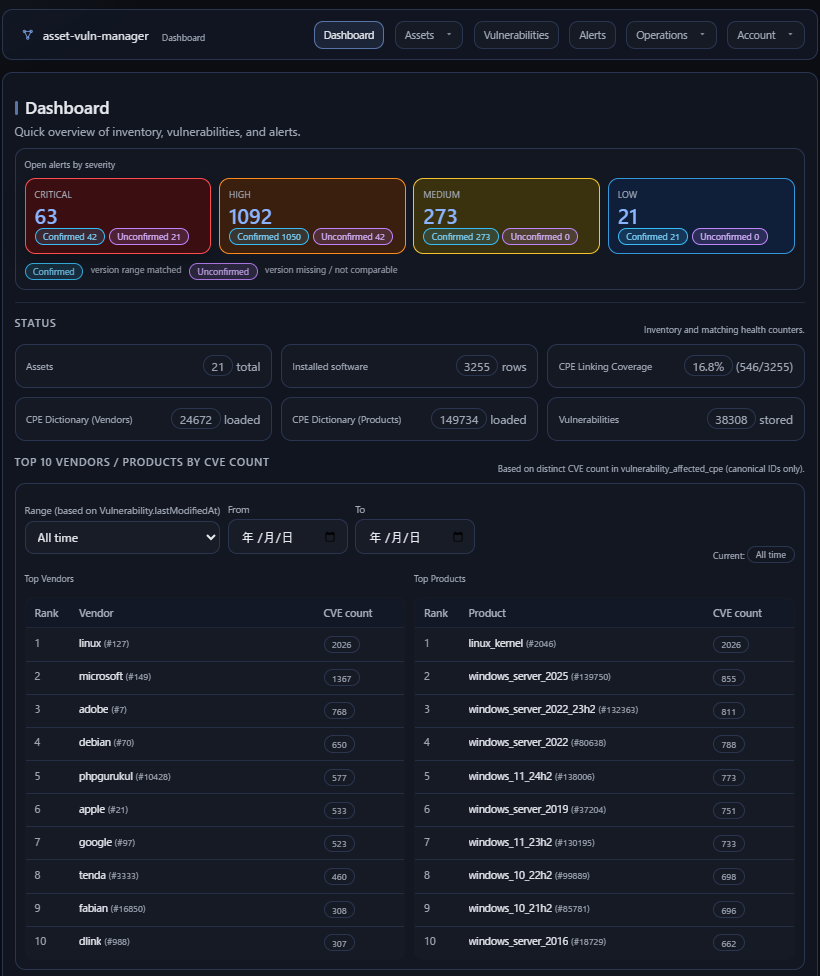The height and width of the screenshot is (976, 820).
Task: Open the Vulnerabilities page
Action: [x=516, y=34]
